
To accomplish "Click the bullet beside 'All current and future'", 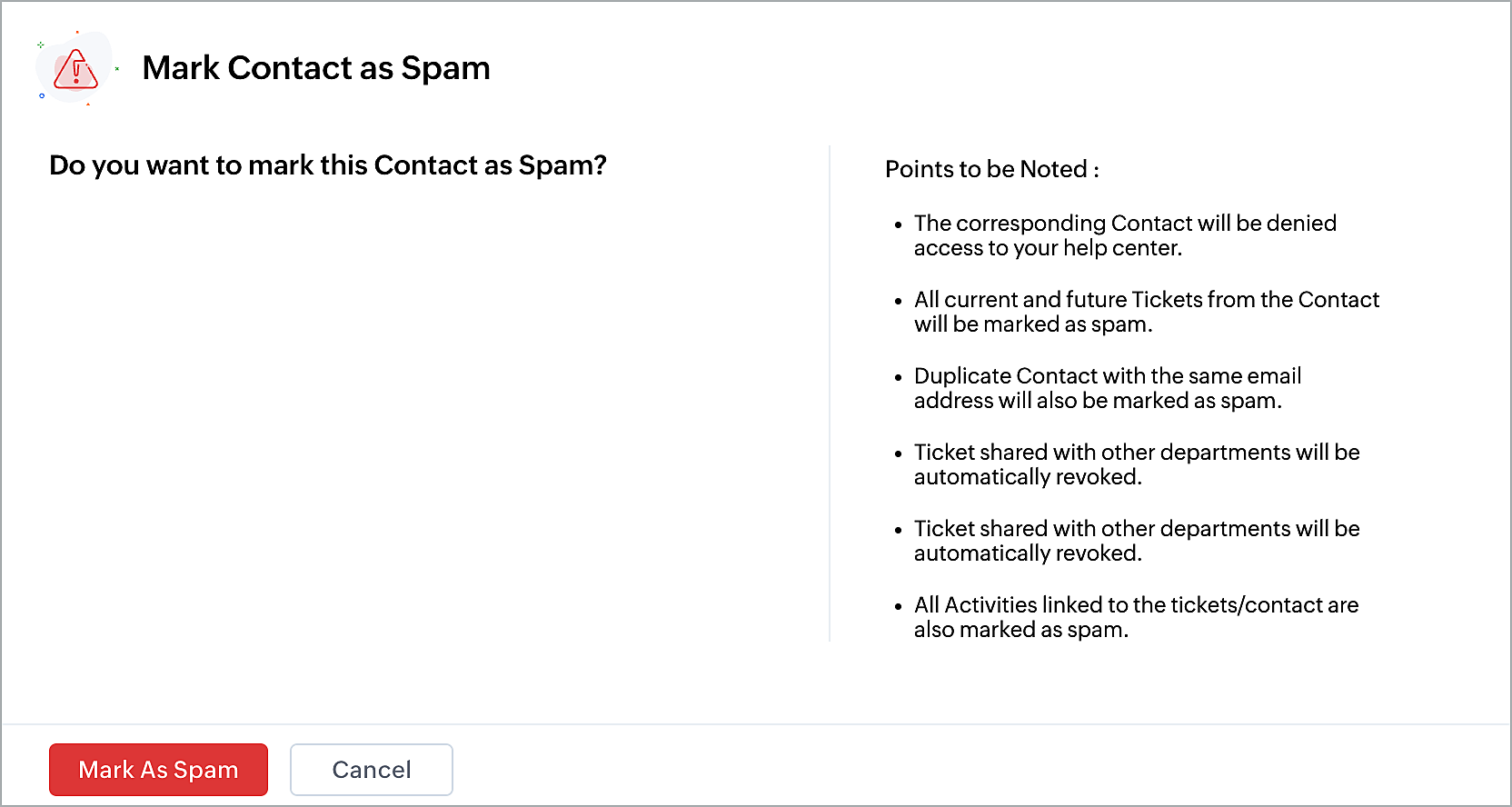I will [x=898, y=301].
